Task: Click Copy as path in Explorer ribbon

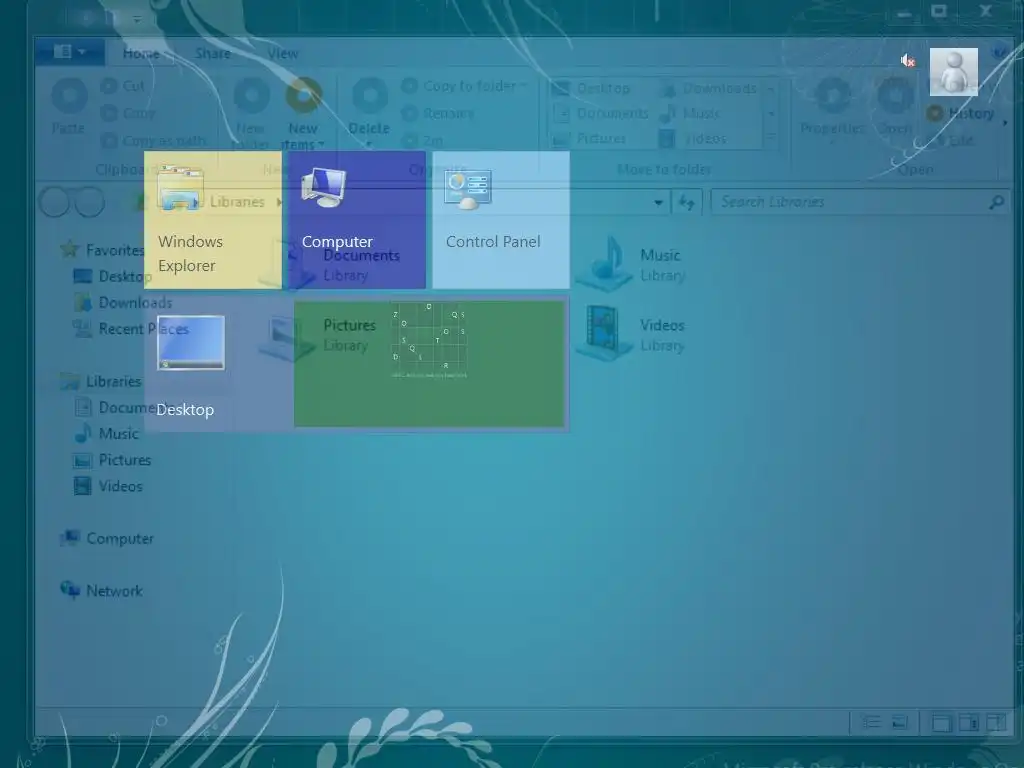Action: (x=154, y=140)
